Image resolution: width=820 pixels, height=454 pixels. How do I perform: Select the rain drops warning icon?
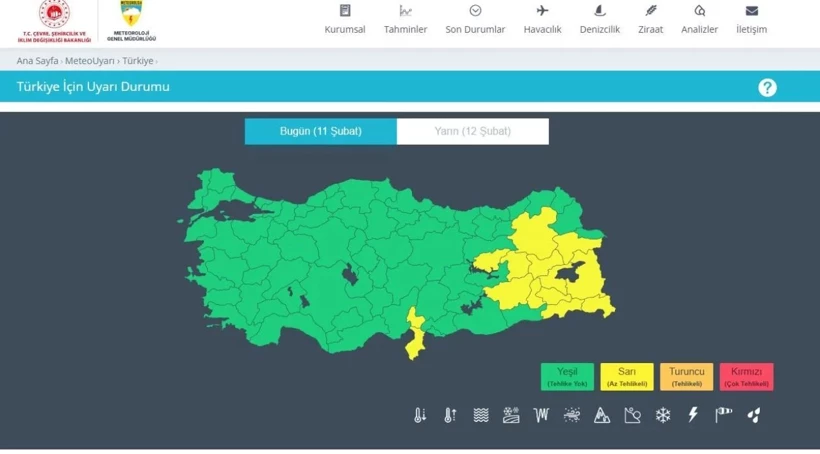point(754,415)
